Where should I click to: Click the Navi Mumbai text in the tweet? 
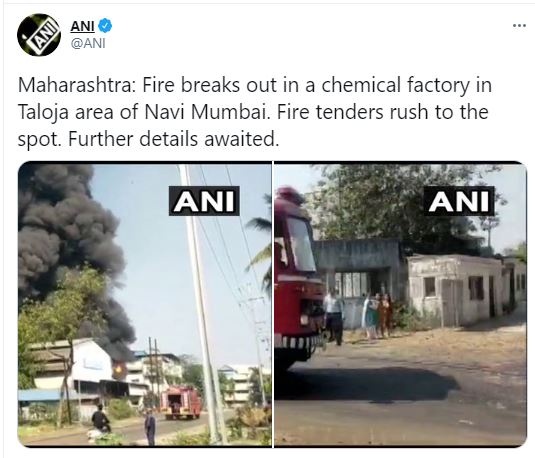[205, 112]
